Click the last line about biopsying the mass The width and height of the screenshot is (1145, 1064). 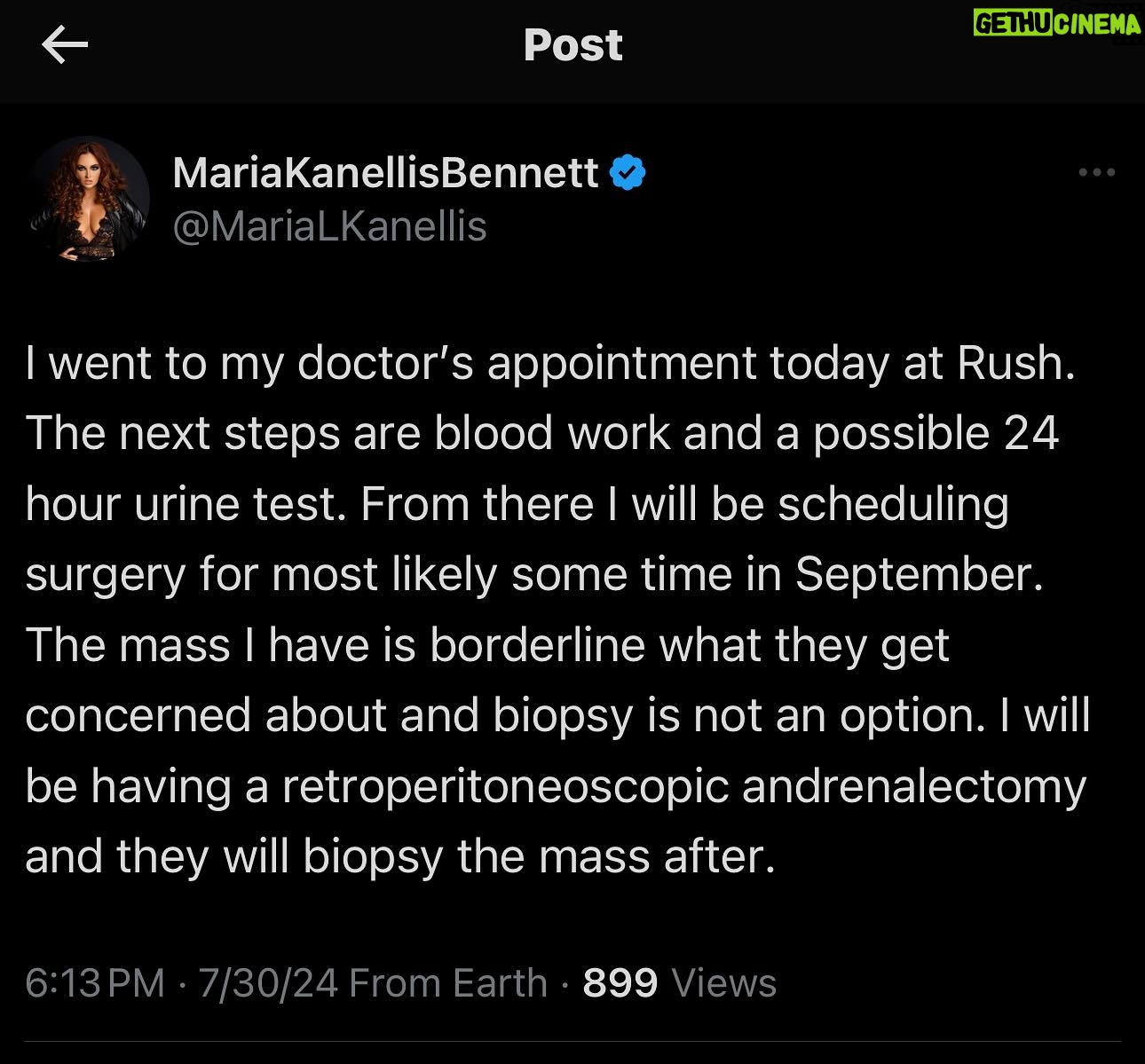[400, 857]
